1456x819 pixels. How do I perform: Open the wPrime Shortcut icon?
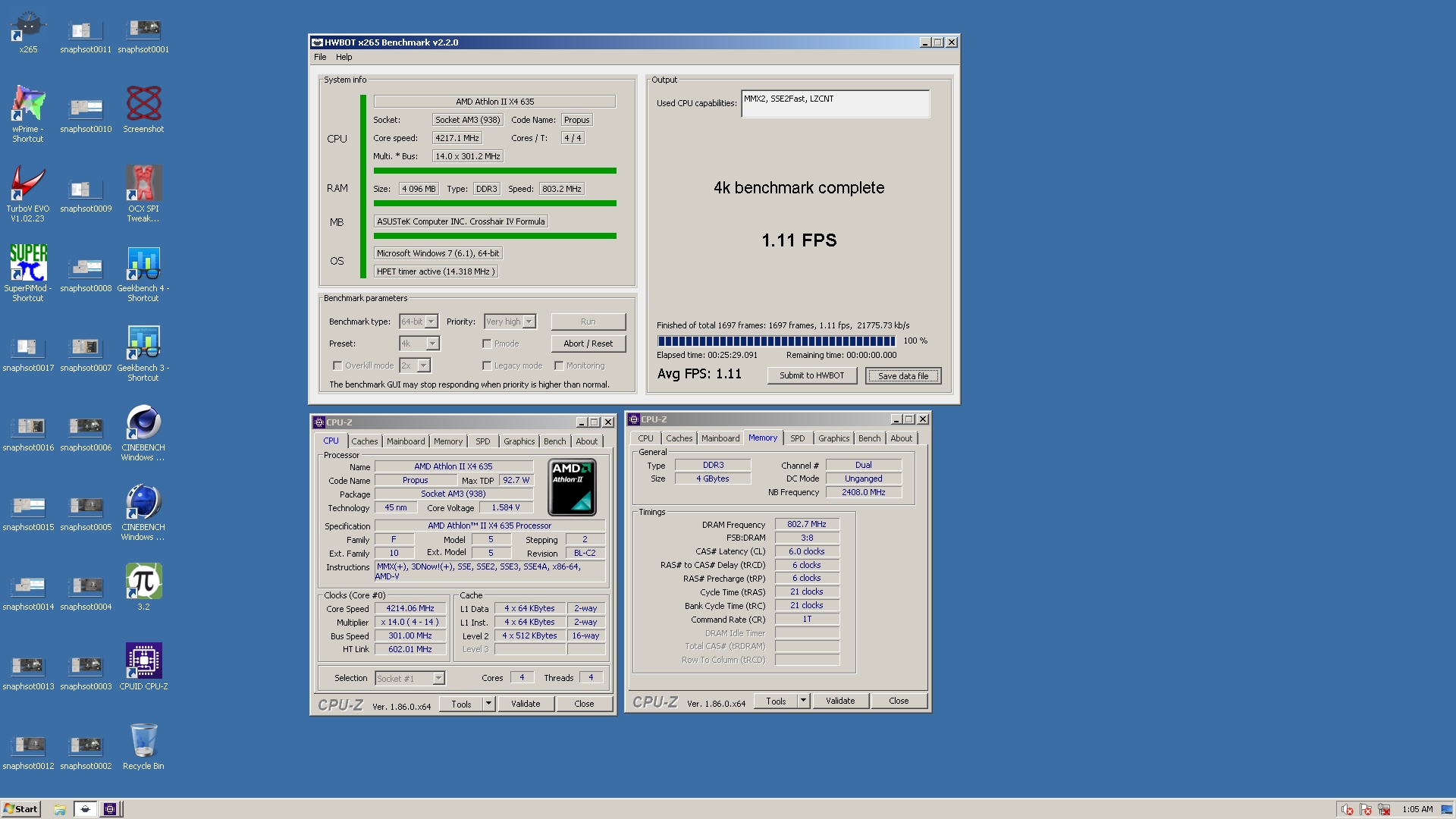pos(28,113)
